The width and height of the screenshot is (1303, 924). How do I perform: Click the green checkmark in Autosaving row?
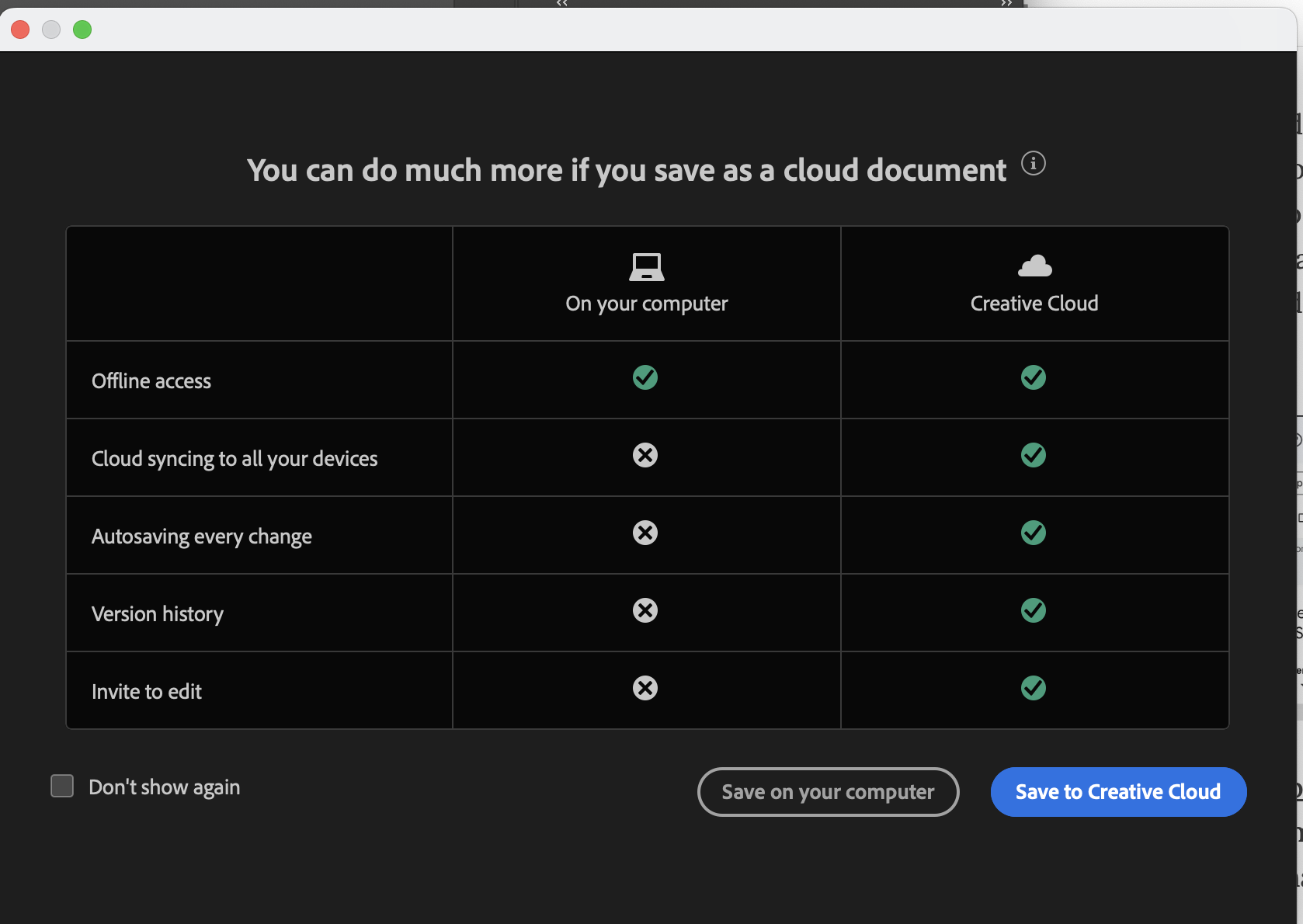[1033, 533]
